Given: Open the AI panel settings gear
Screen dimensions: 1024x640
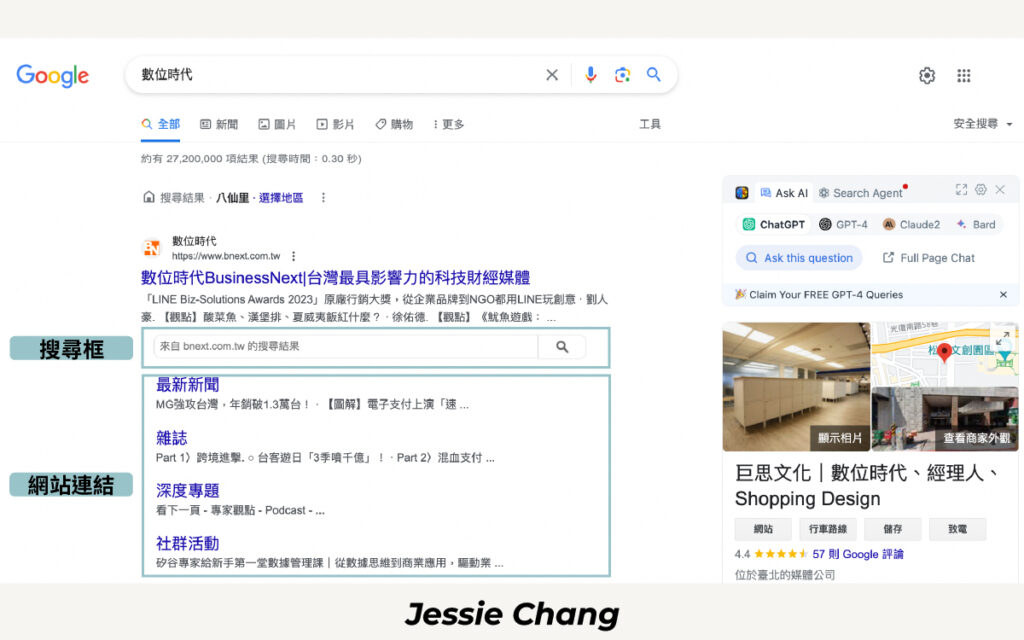Looking at the screenshot, I should pos(981,189).
